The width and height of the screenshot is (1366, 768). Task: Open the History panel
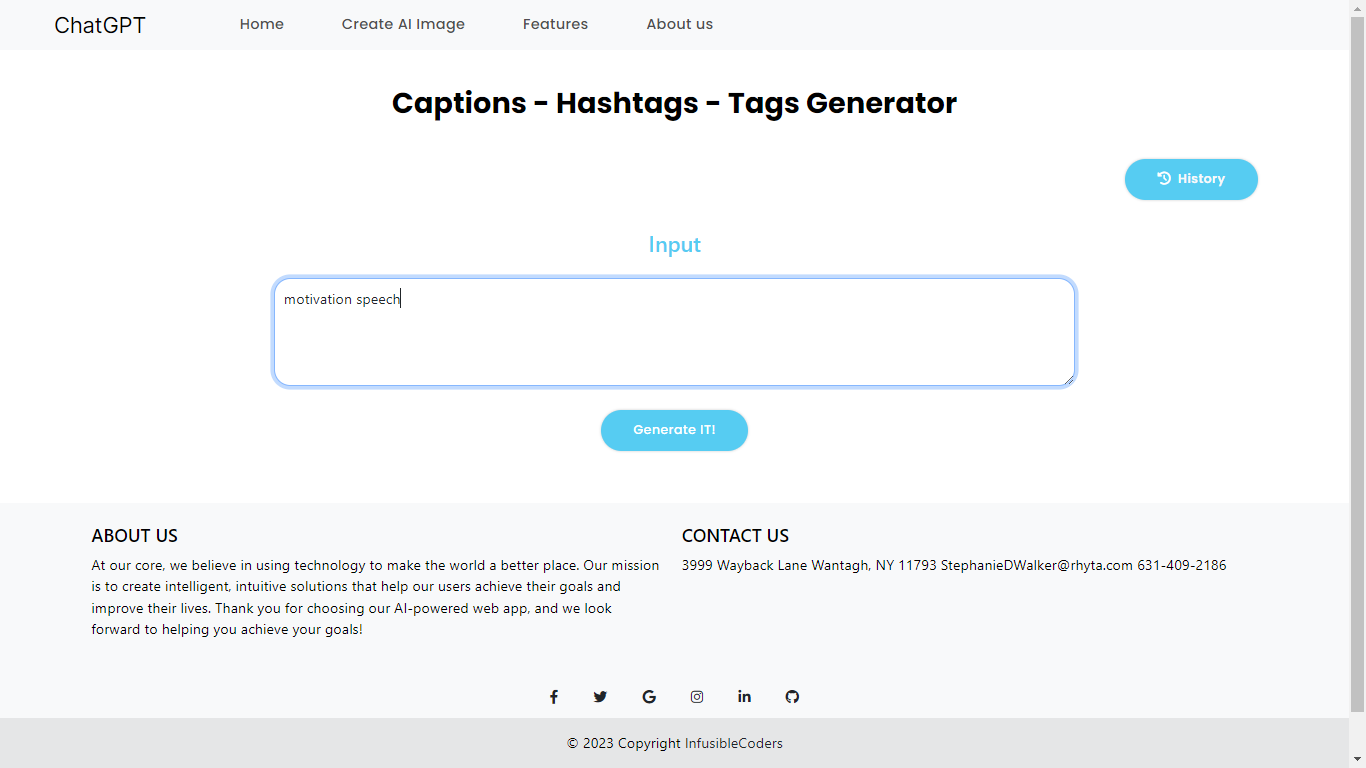(x=1191, y=179)
